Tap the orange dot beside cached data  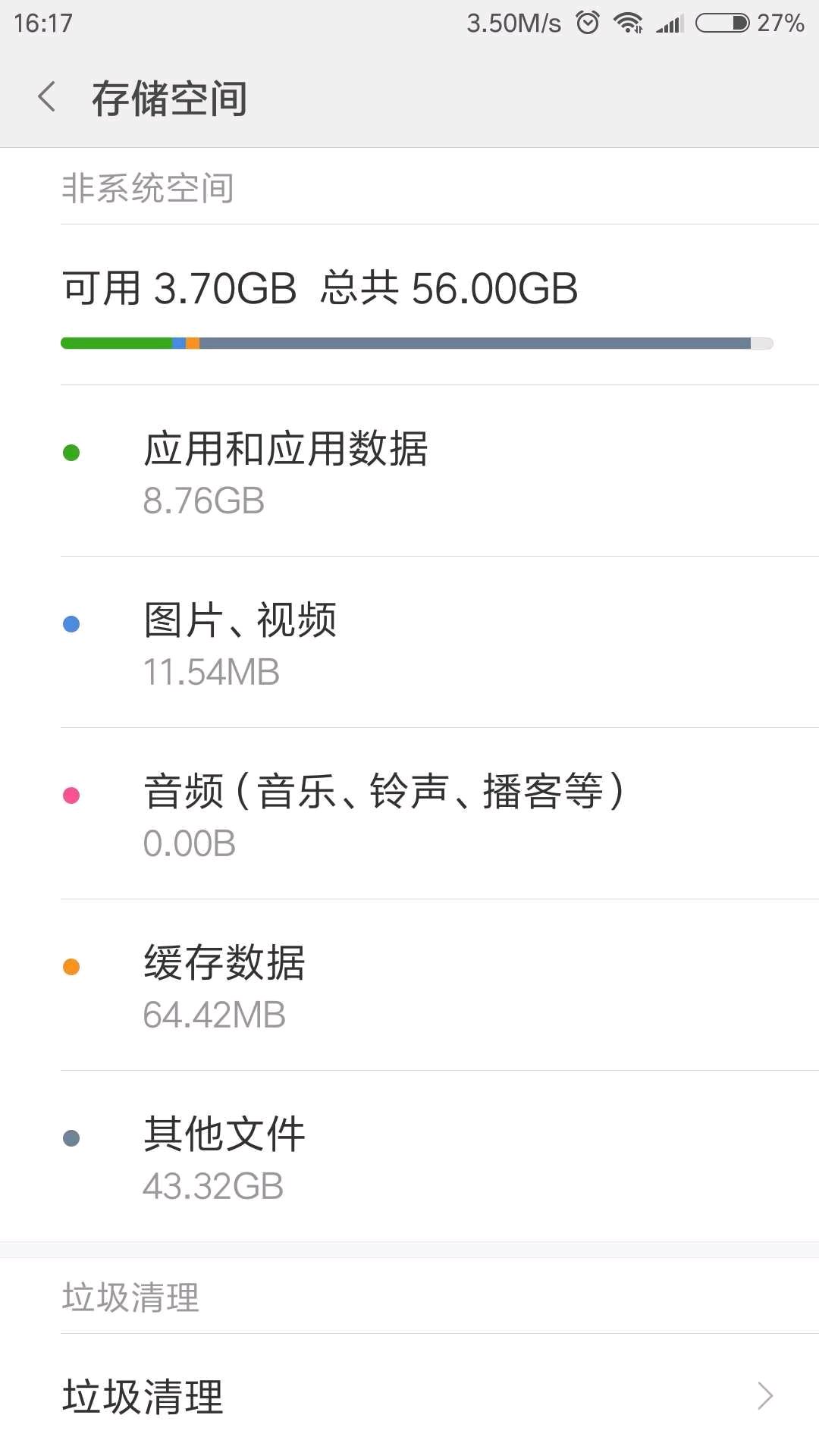point(71,967)
